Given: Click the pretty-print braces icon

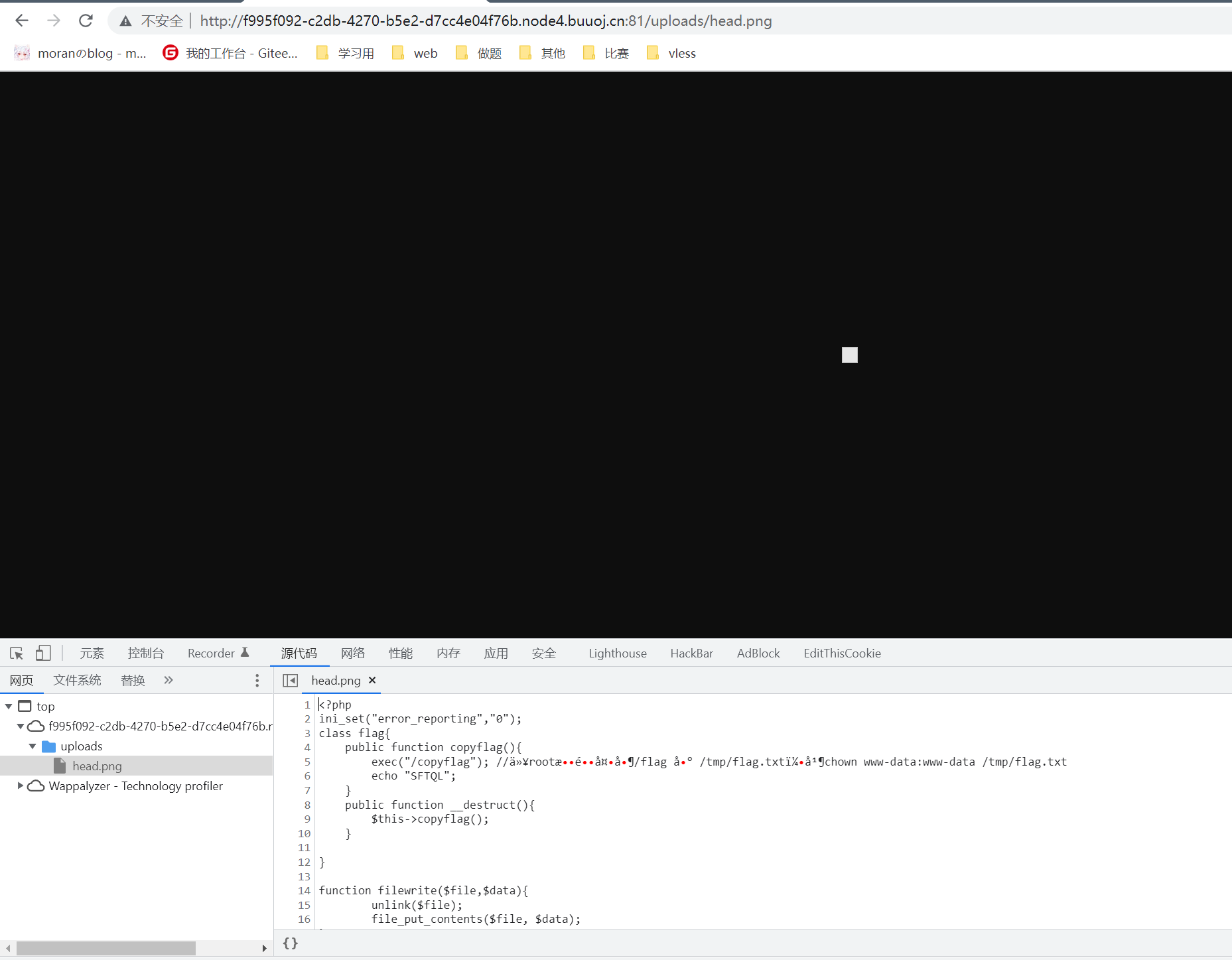Looking at the screenshot, I should pyautogui.click(x=291, y=943).
